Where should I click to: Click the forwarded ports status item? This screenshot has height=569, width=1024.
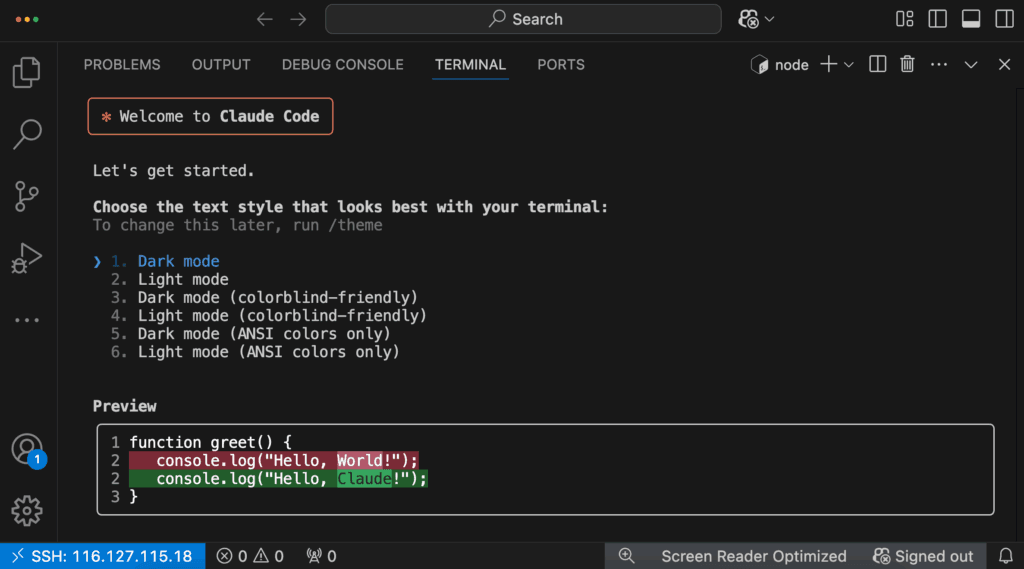(321, 556)
